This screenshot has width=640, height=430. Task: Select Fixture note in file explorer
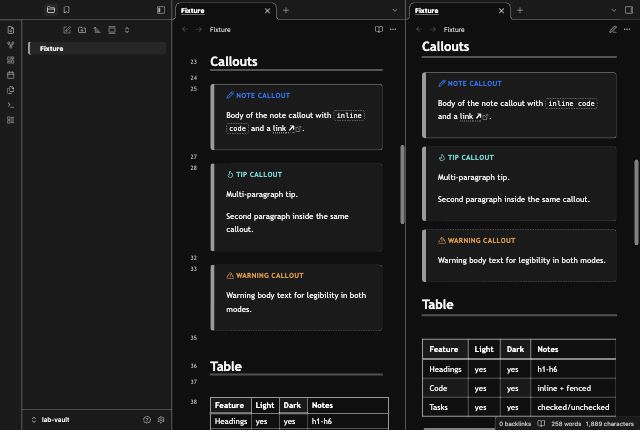(x=97, y=49)
